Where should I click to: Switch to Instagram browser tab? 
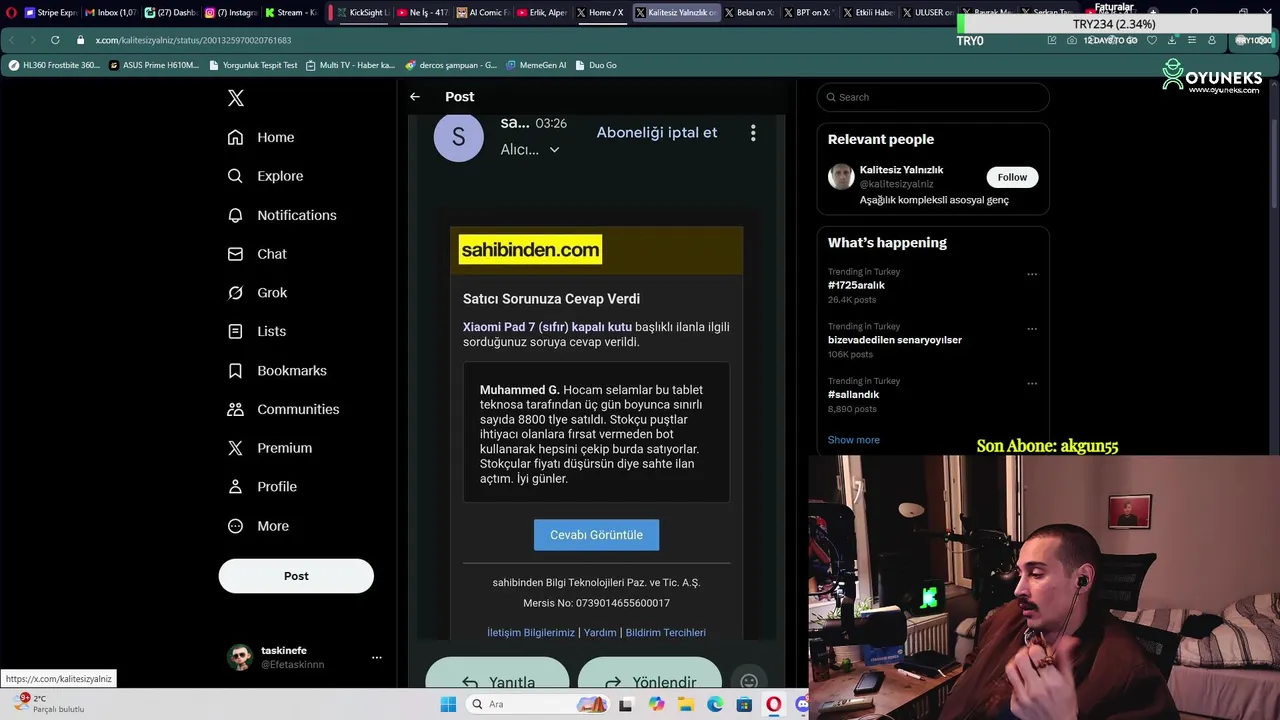pyautogui.click(x=230, y=12)
